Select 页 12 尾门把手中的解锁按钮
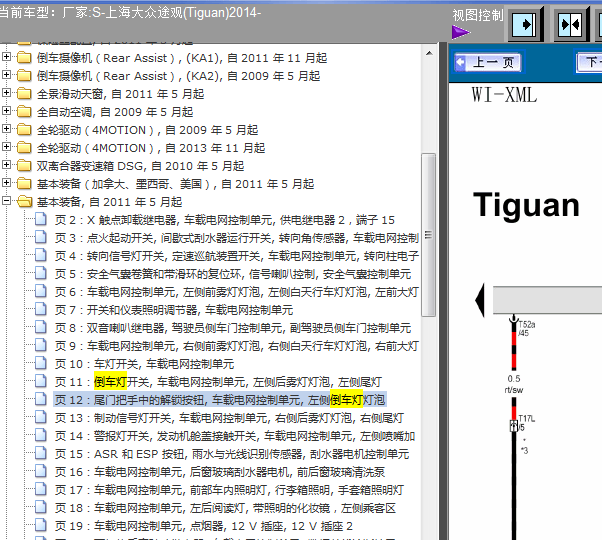 (x=220, y=400)
